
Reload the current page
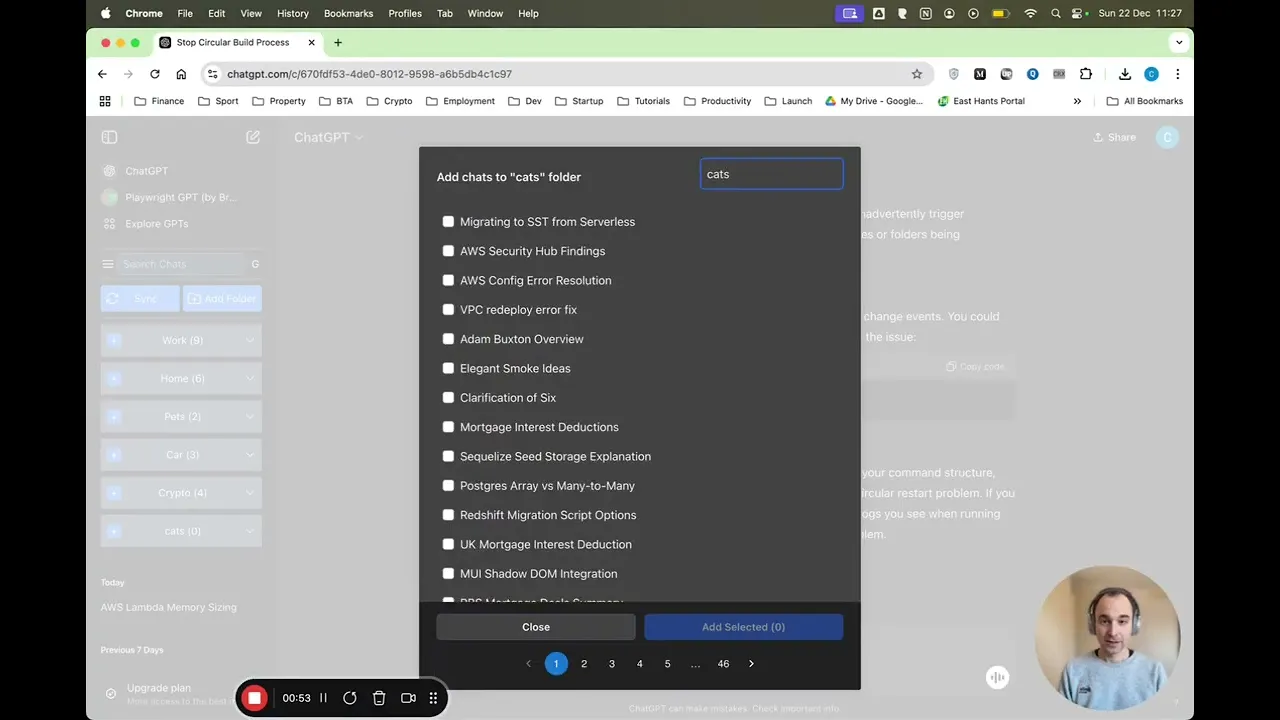(x=155, y=74)
